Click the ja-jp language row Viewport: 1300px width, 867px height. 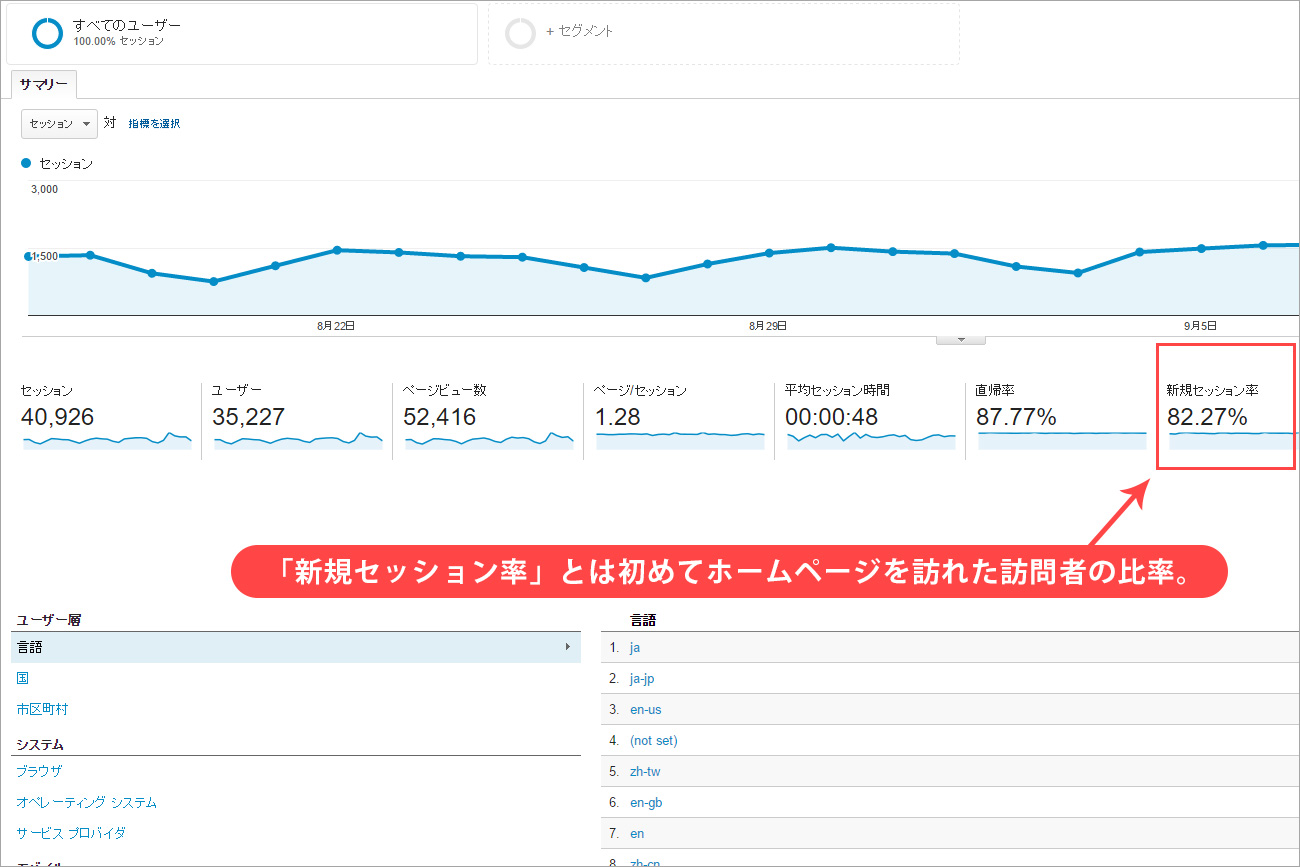point(950,678)
